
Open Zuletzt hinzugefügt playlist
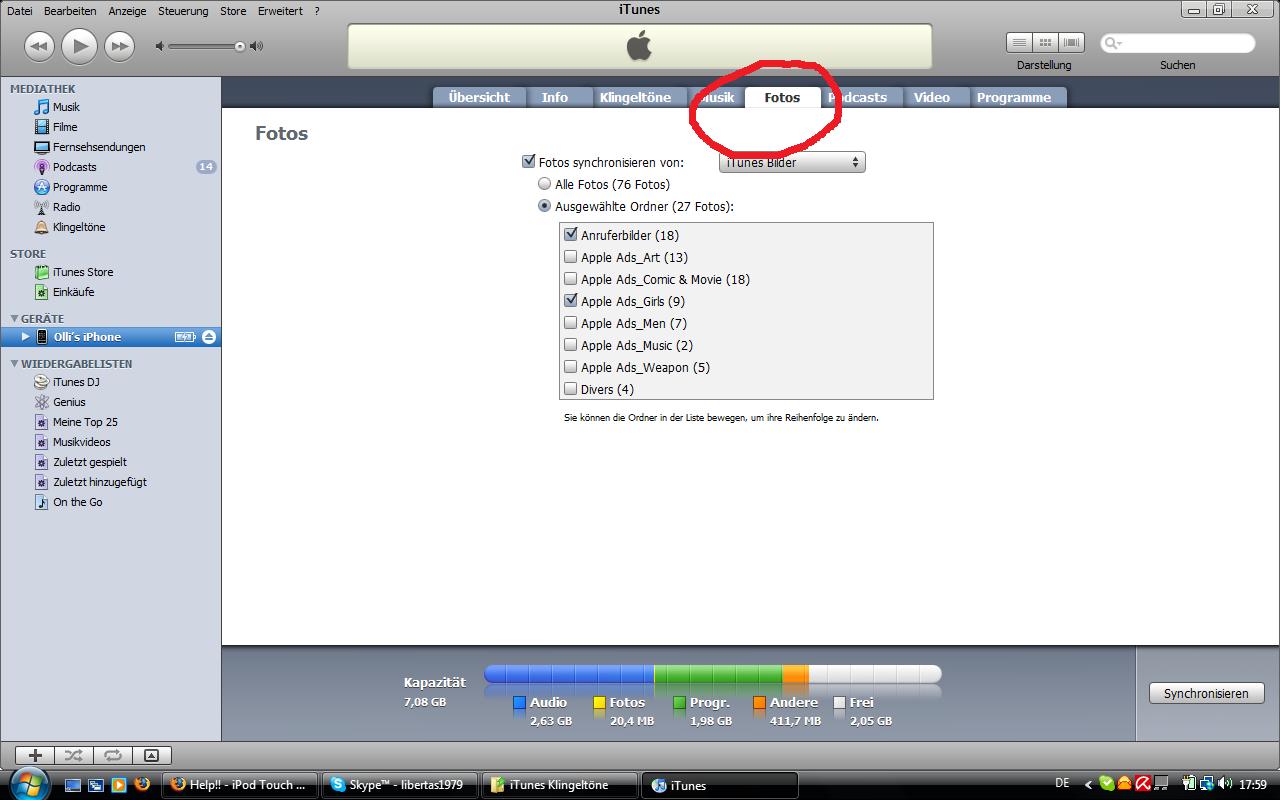[99, 482]
